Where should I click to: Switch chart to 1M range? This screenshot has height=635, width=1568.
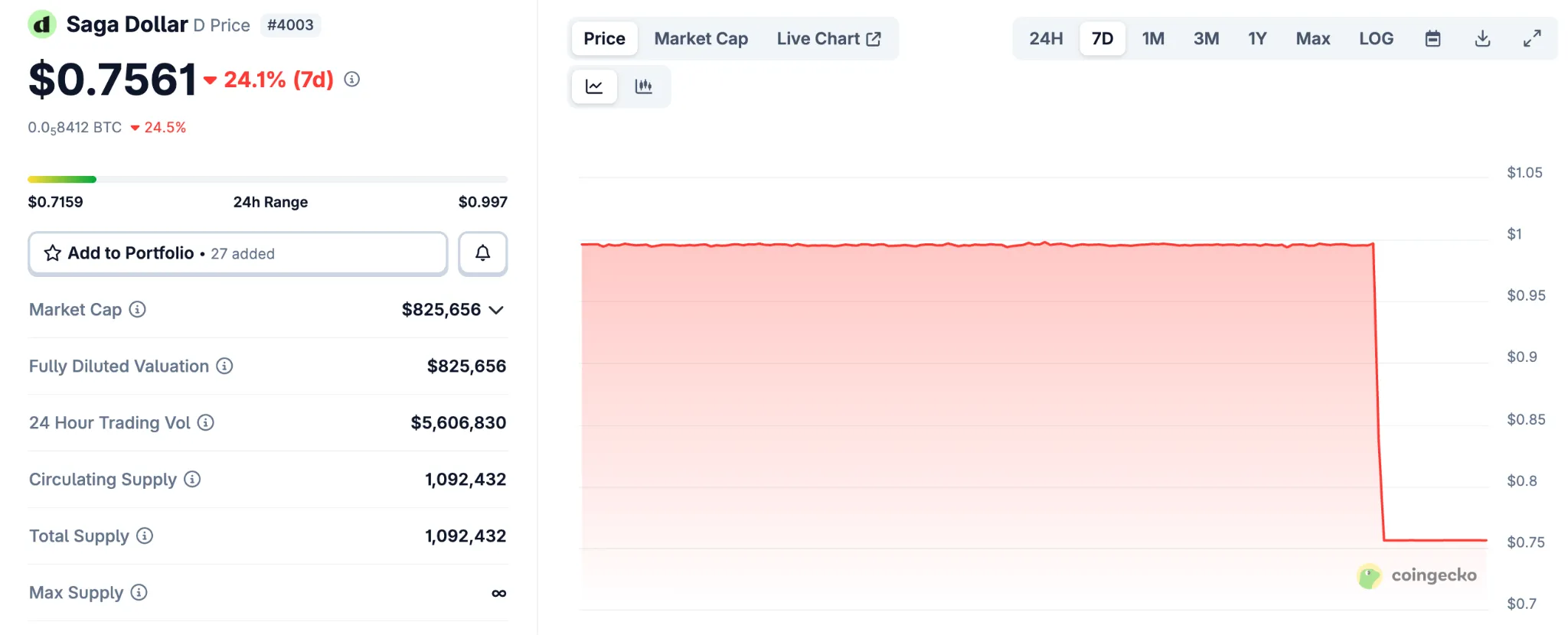click(x=1153, y=39)
